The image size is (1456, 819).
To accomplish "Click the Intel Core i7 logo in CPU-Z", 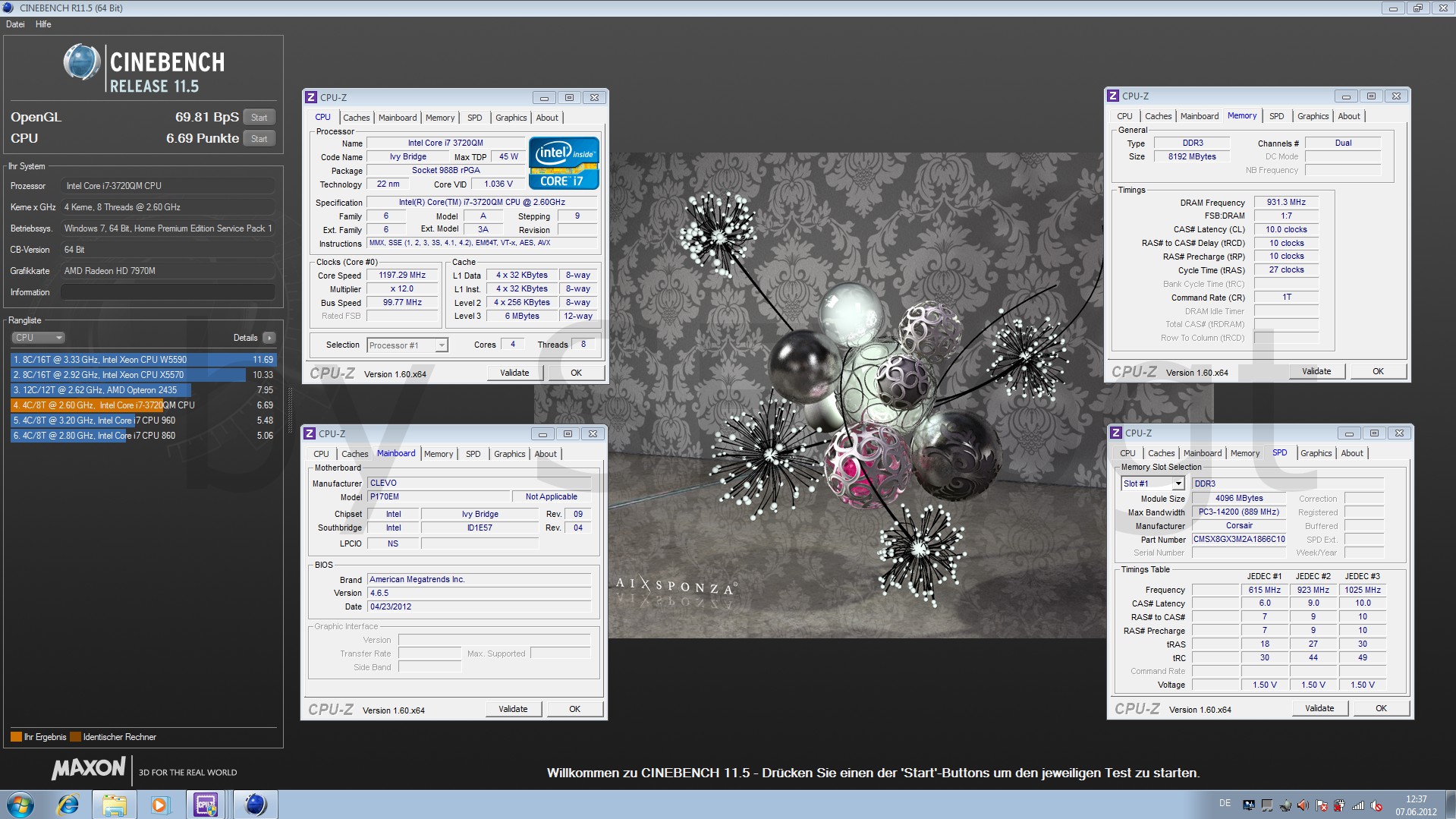I will [564, 162].
